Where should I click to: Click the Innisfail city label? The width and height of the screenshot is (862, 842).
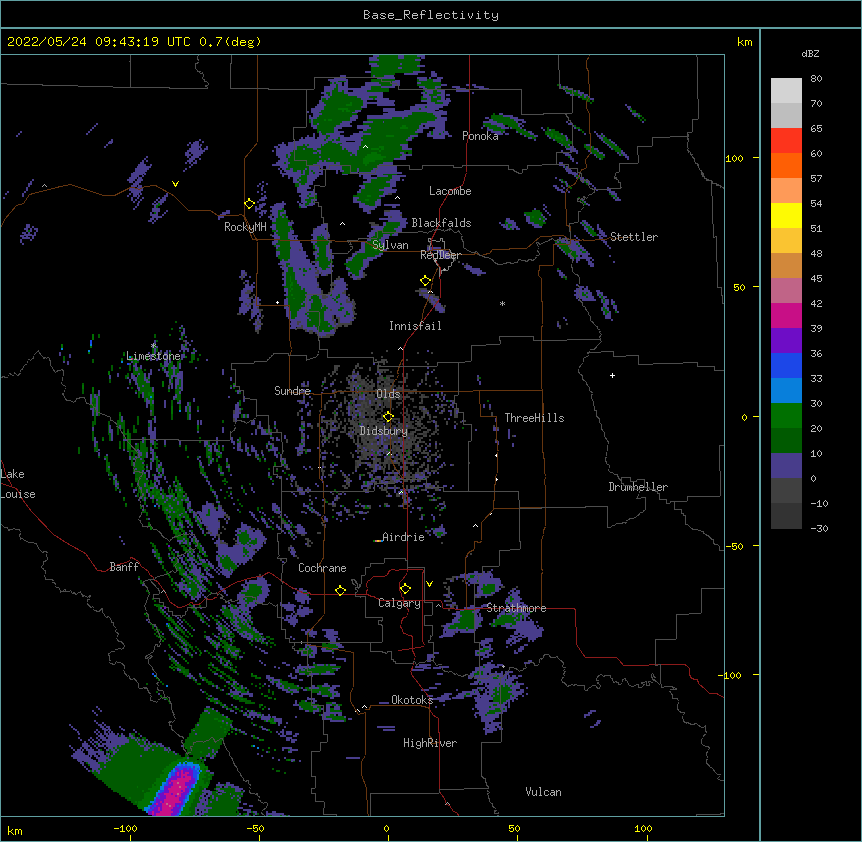pos(415,326)
